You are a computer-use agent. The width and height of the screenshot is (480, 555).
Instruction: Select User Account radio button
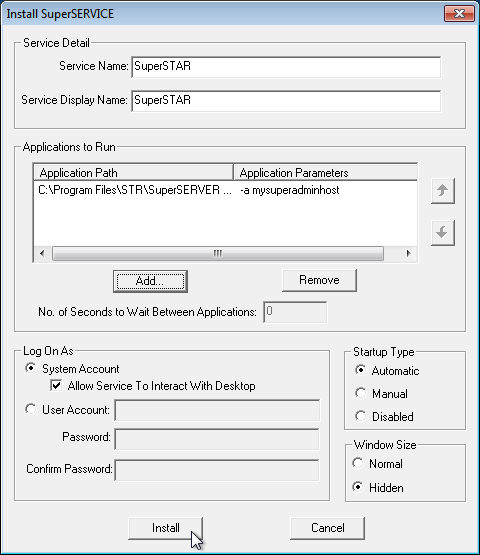click(x=31, y=409)
